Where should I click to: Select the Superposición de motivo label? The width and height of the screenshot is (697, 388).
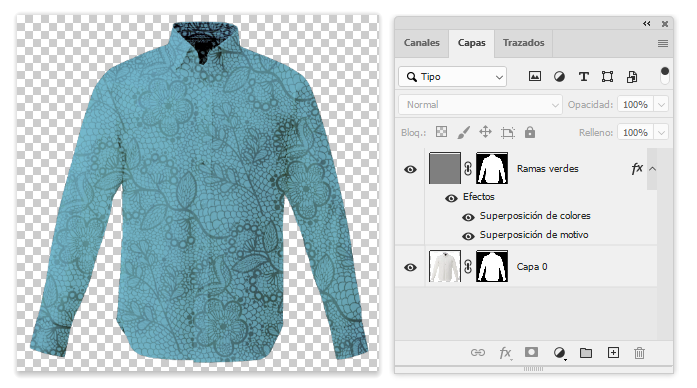(534, 235)
